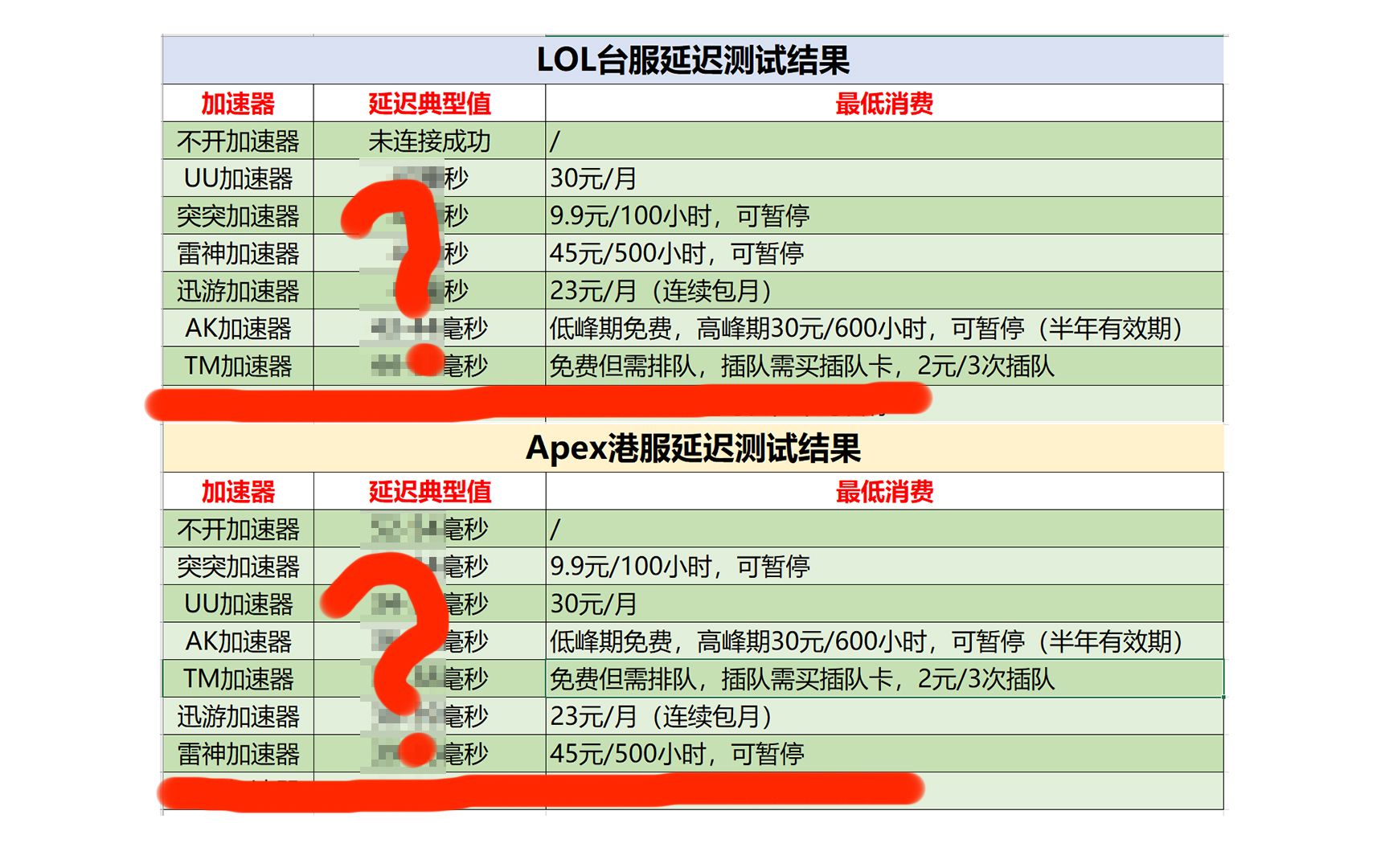Select the AK加速器 cell in the LOL table
The image size is (1389, 868).
pos(238,328)
